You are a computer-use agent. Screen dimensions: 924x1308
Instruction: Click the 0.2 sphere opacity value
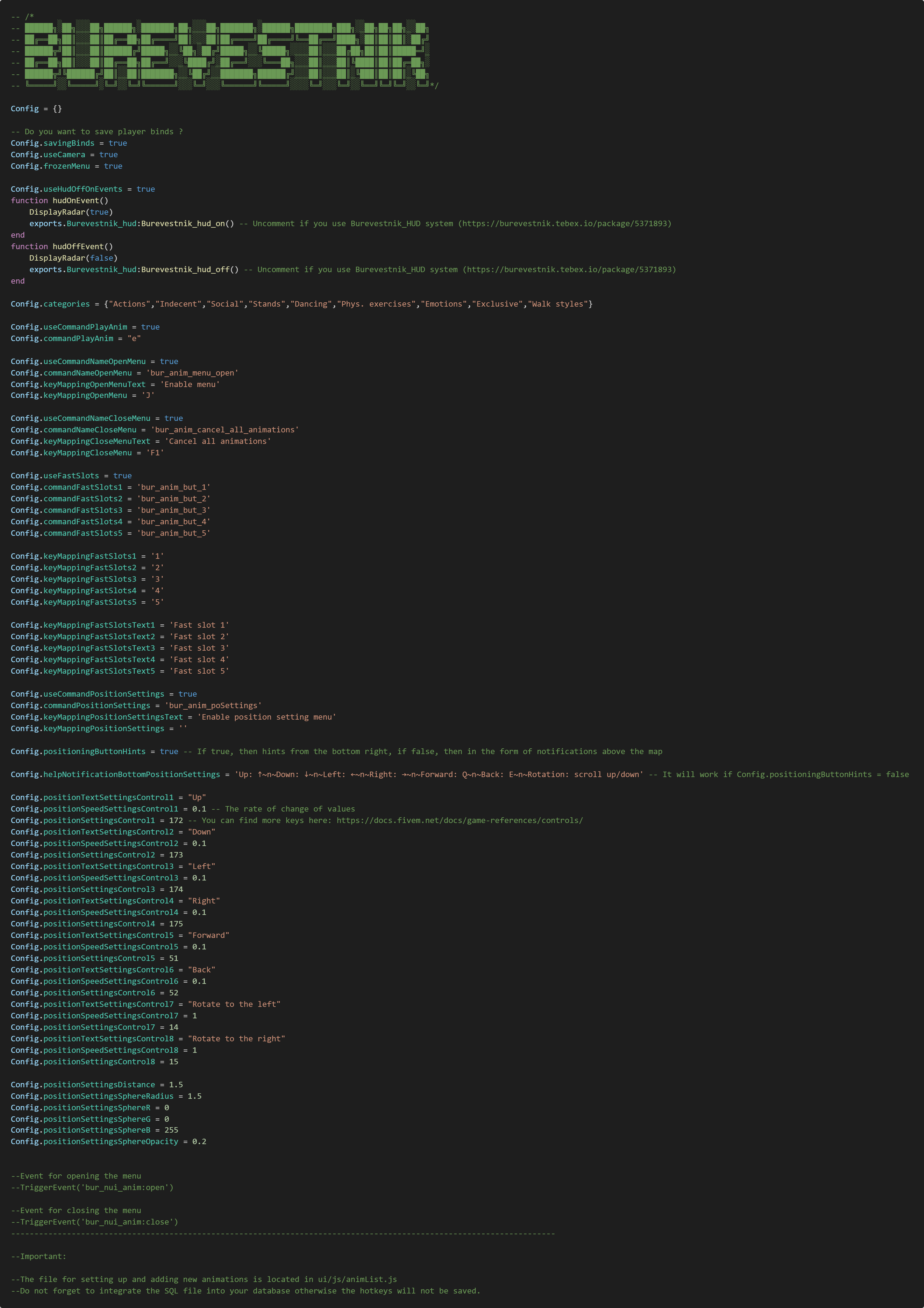(x=199, y=1141)
